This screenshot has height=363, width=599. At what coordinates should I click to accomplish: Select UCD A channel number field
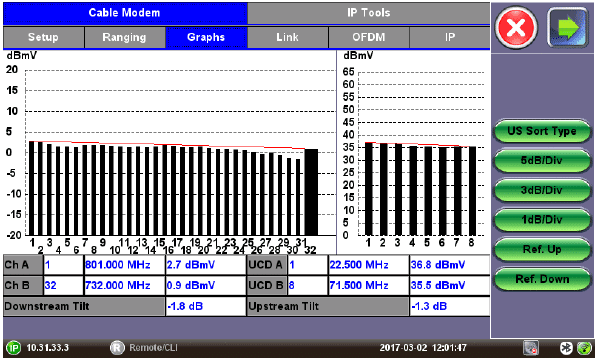(x=308, y=265)
